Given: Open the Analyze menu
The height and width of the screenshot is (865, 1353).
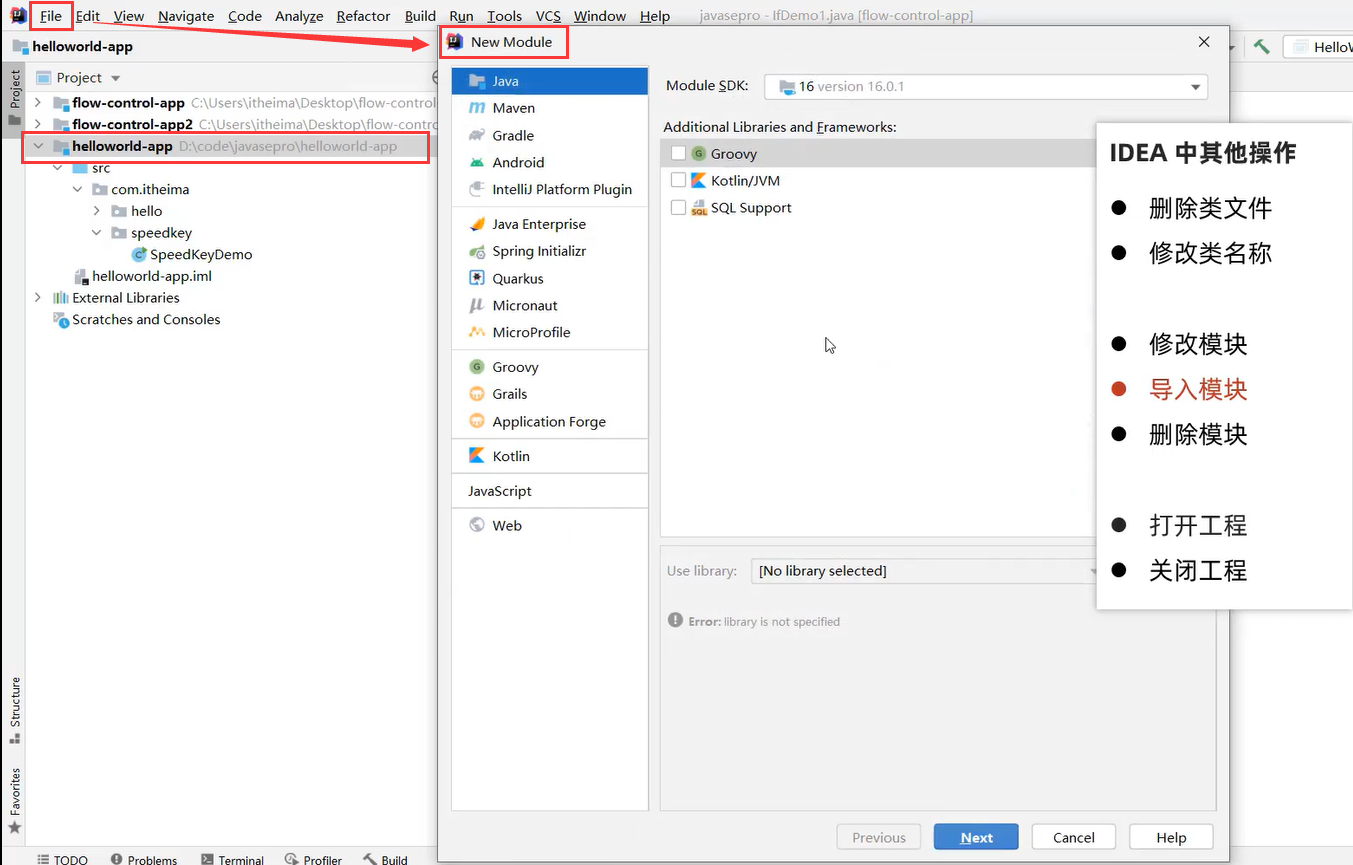Looking at the screenshot, I should pos(299,16).
